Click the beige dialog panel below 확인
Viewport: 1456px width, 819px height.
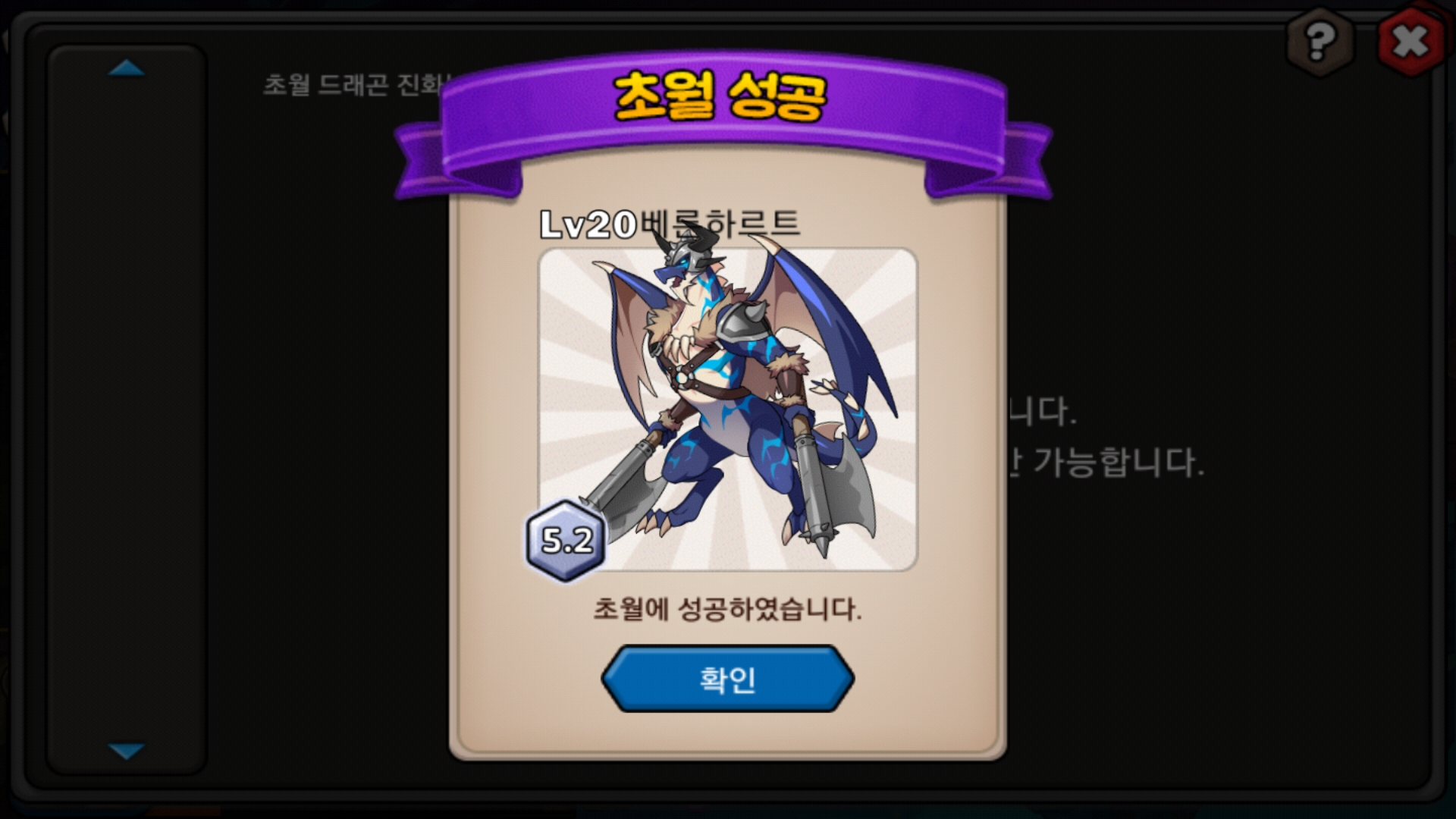(x=728, y=734)
